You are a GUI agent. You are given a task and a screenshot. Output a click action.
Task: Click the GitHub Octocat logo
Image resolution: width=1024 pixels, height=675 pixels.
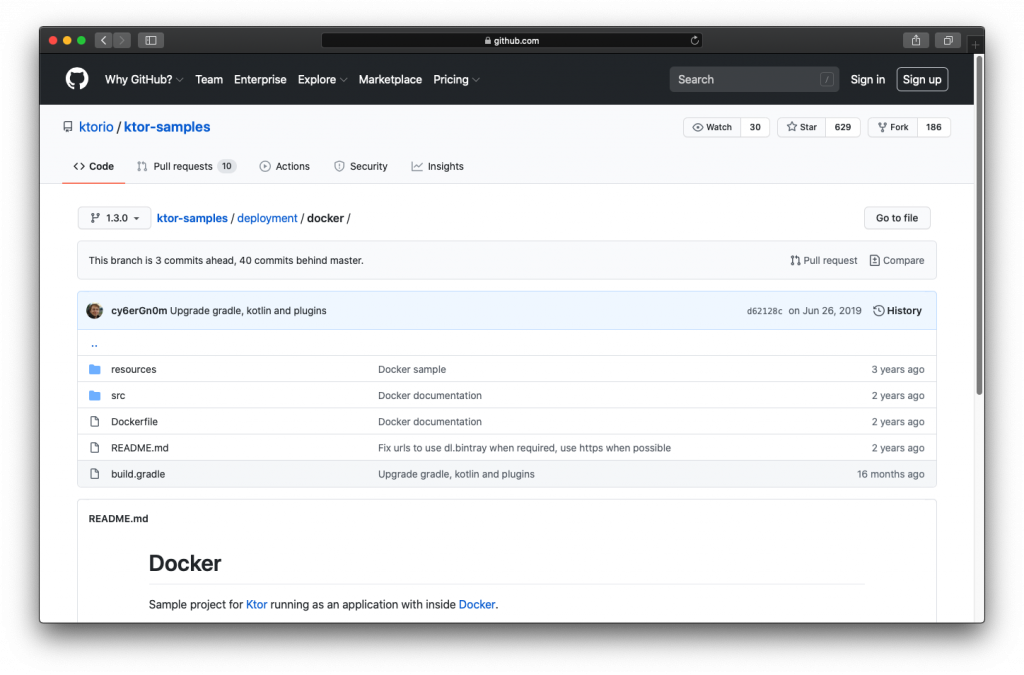[77, 79]
